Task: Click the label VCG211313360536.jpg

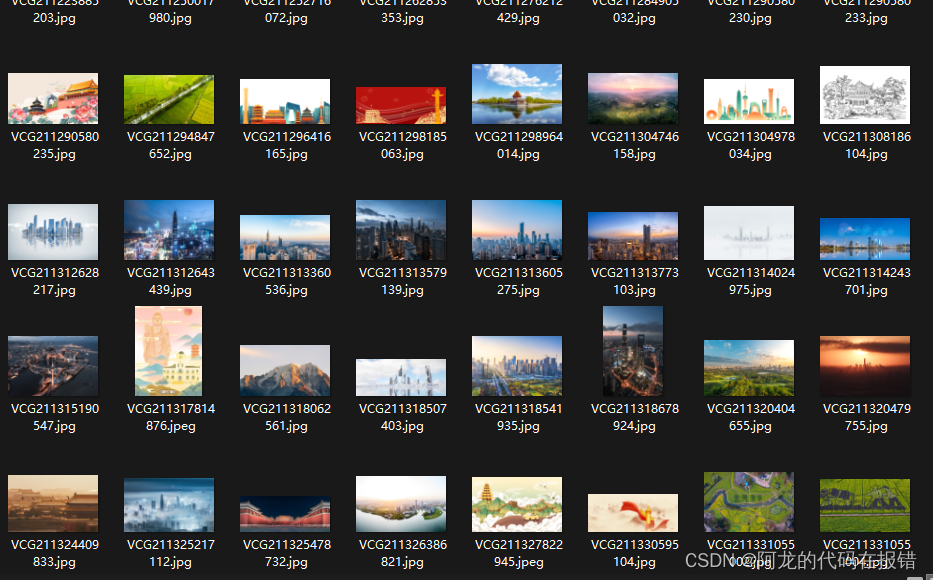Action: (286, 281)
